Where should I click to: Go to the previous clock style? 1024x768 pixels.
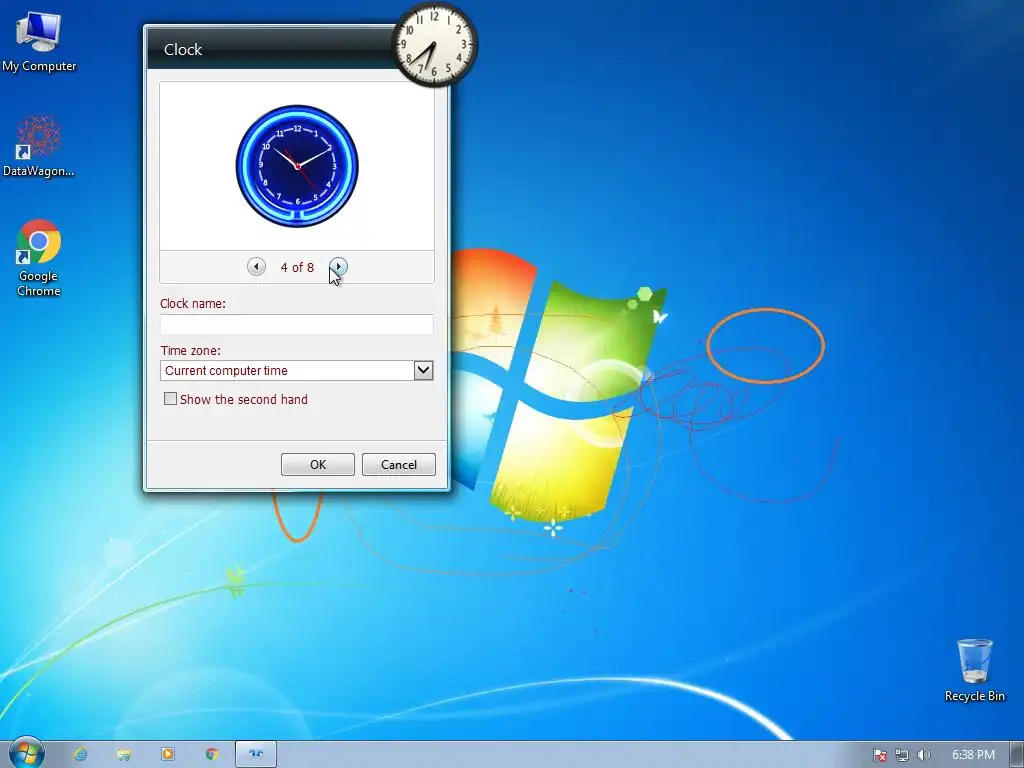pyautogui.click(x=256, y=266)
